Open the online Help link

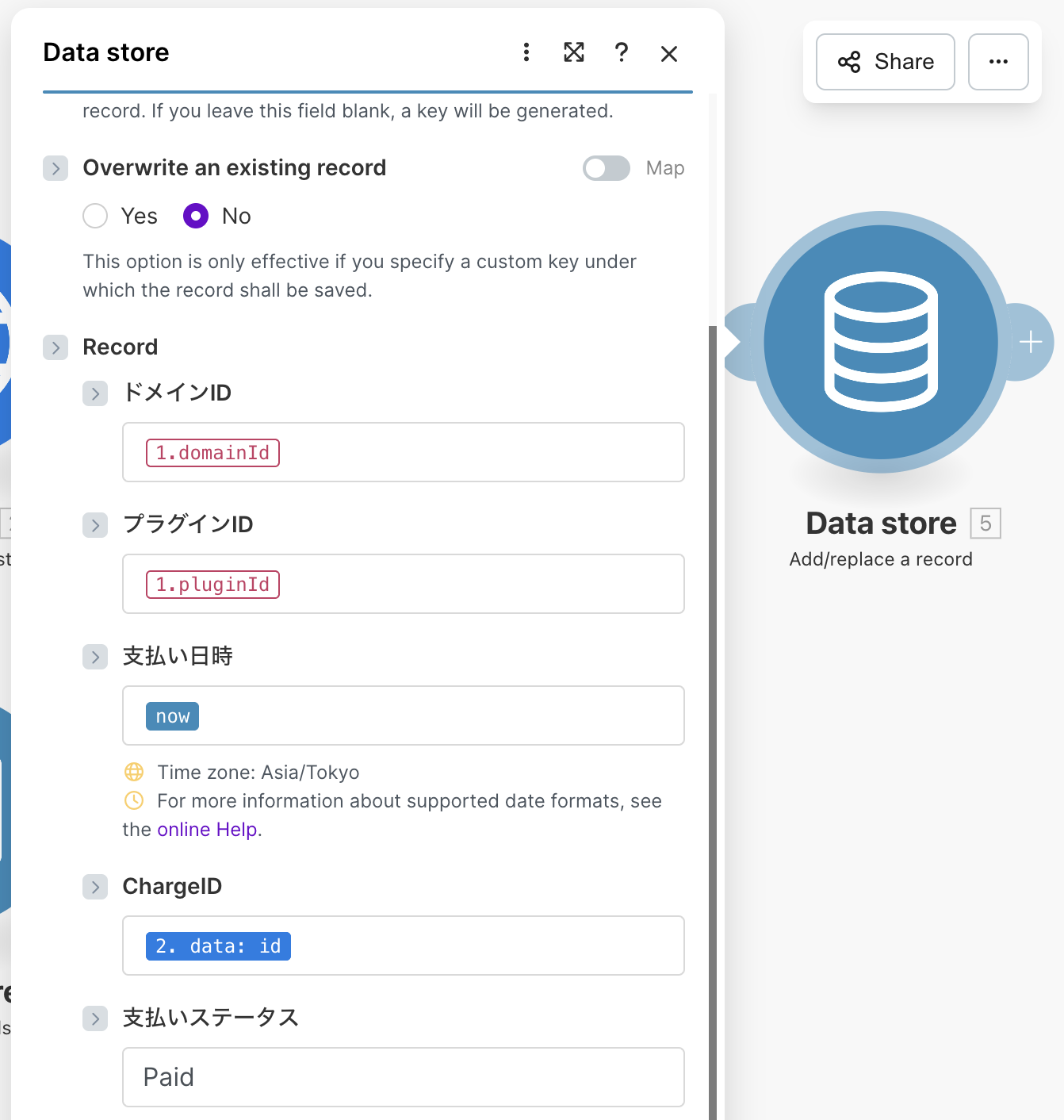click(x=207, y=830)
